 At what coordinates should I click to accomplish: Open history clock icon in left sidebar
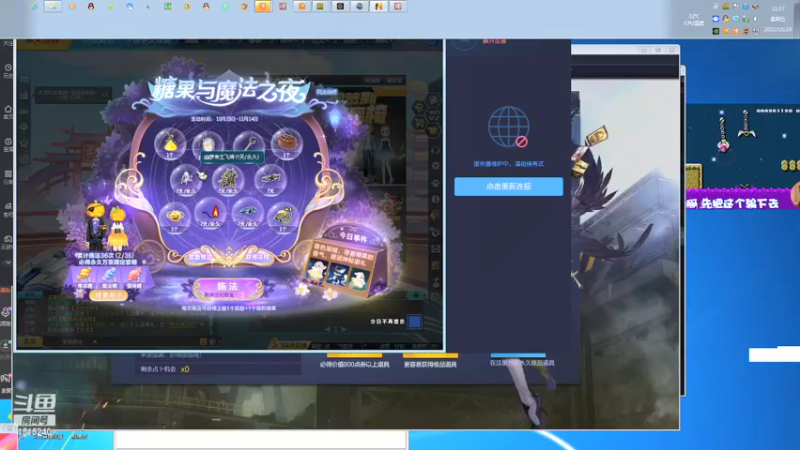8,67
